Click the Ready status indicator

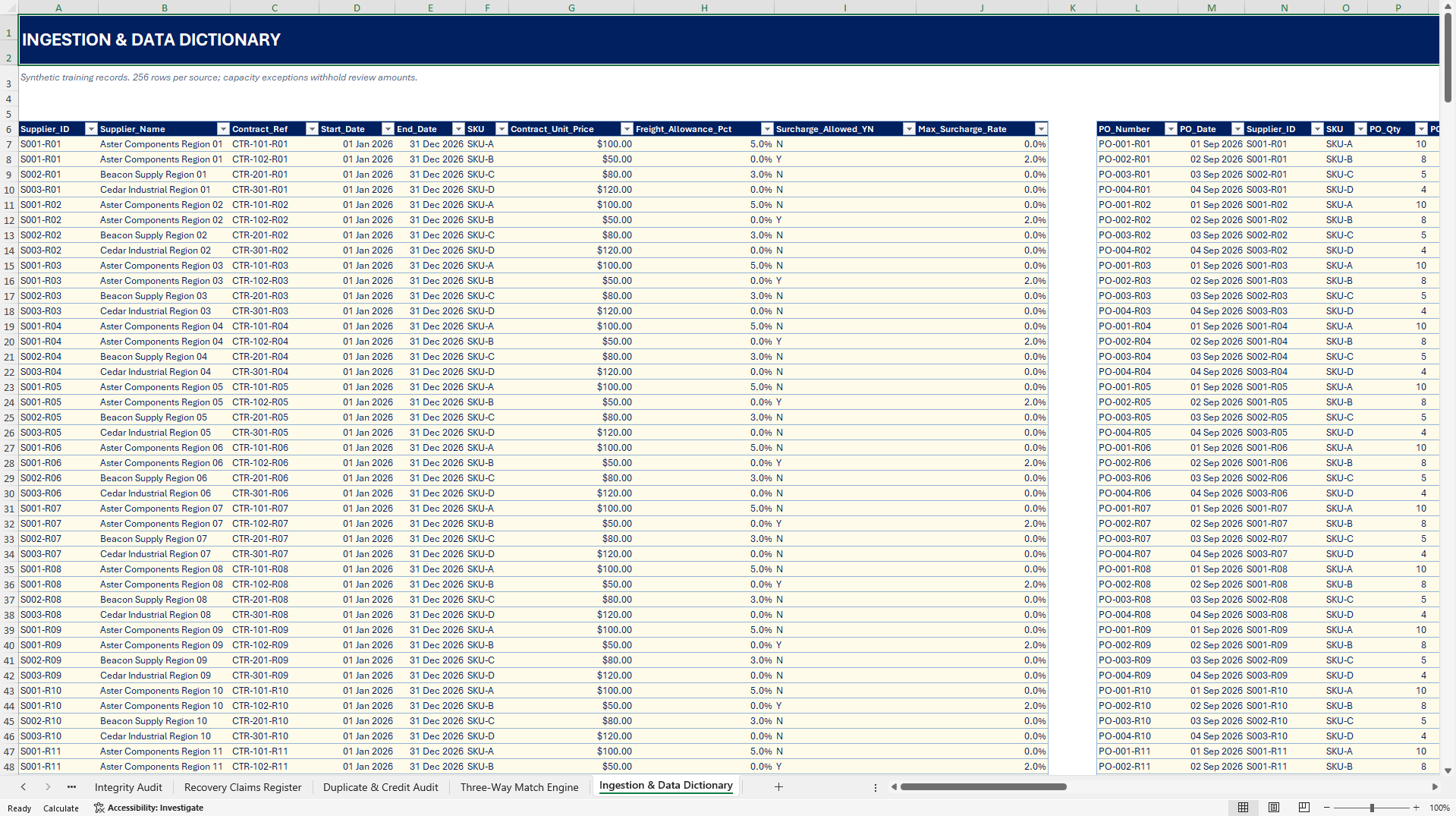pyautogui.click(x=19, y=808)
